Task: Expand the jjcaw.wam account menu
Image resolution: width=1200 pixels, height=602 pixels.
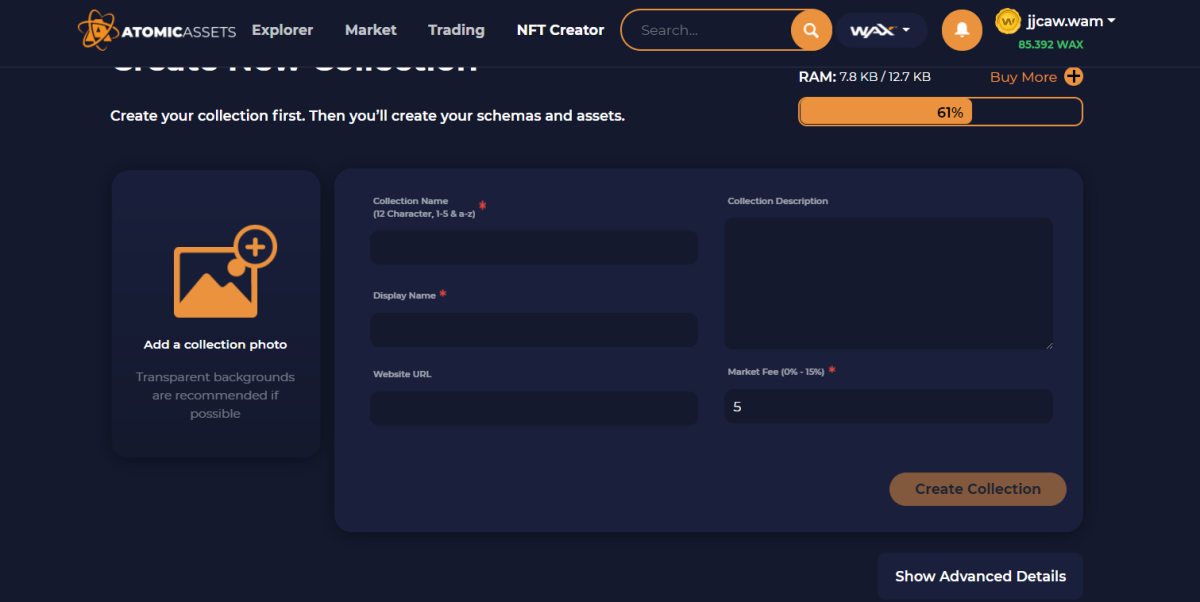Action: pyautogui.click(x=1070, y=21)
